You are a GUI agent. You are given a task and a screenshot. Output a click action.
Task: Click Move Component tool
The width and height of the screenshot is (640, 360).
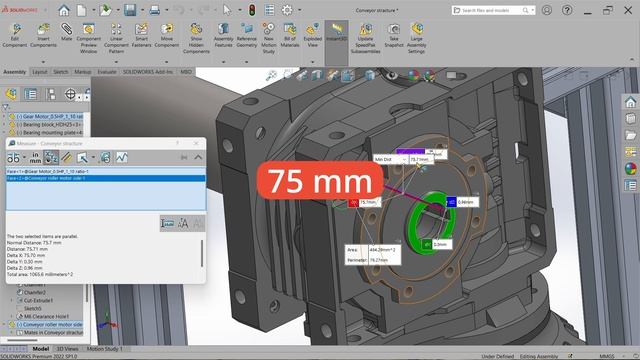point(167,36)
